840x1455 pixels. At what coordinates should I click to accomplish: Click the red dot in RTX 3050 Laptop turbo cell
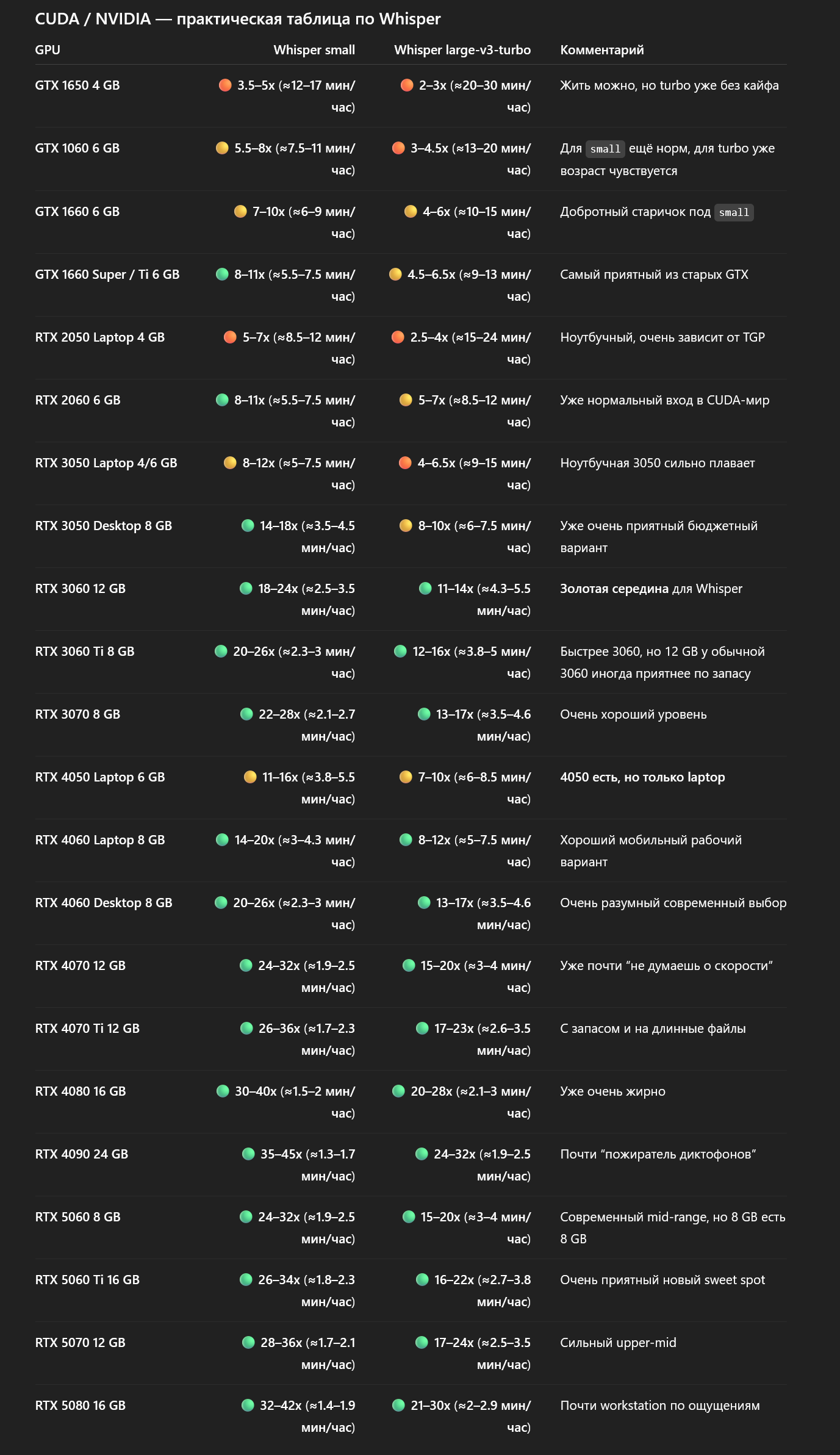coord(405,462)
